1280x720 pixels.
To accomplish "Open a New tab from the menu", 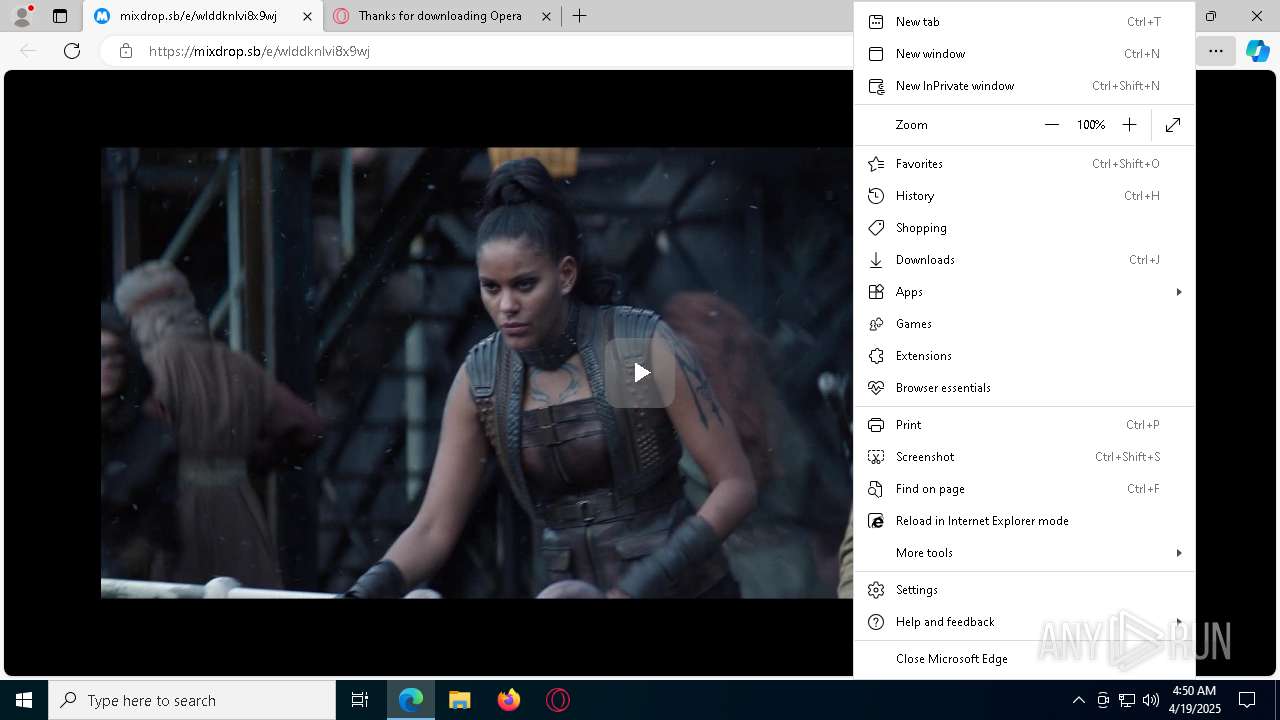I will [x=1024, y=22].
